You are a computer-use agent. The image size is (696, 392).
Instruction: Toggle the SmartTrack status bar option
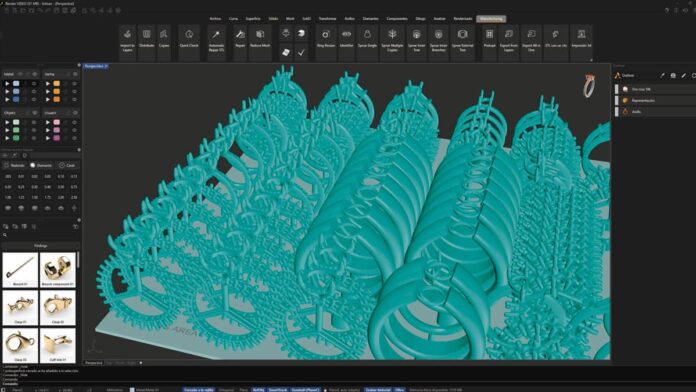(x=278, y=390)
